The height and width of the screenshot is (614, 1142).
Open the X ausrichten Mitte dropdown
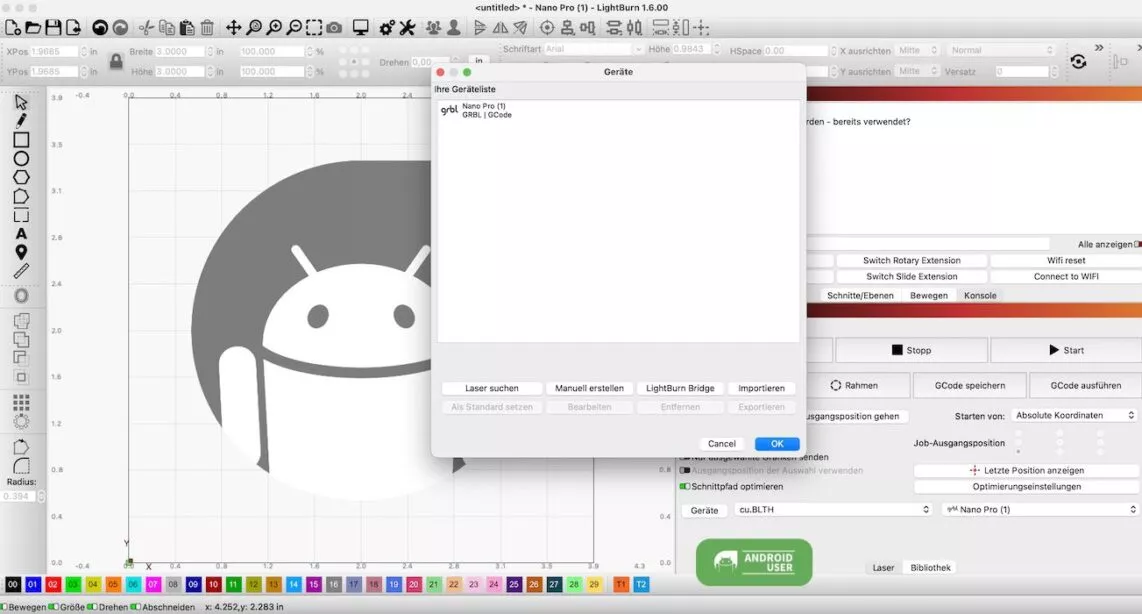[x=918, y=50]
